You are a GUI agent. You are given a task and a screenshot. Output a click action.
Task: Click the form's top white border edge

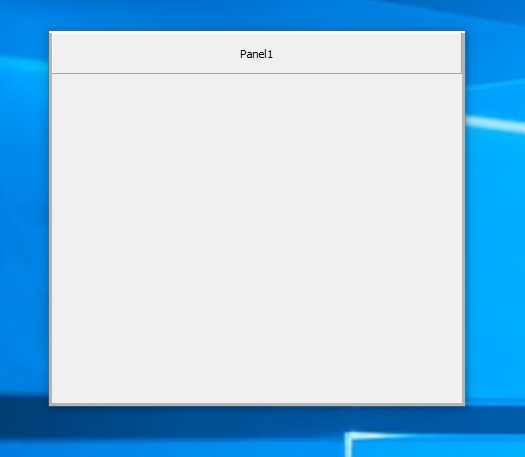tap(257, 32)
